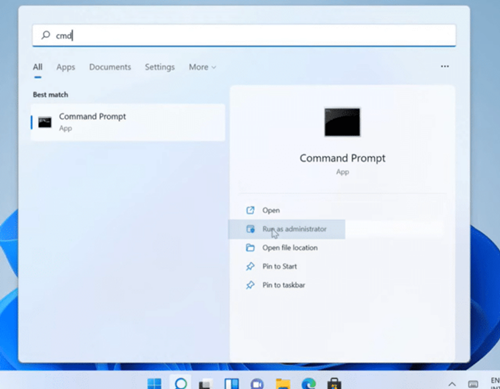
Task: Click the pin icon beside Pin to Start
Action: point(250,266)
